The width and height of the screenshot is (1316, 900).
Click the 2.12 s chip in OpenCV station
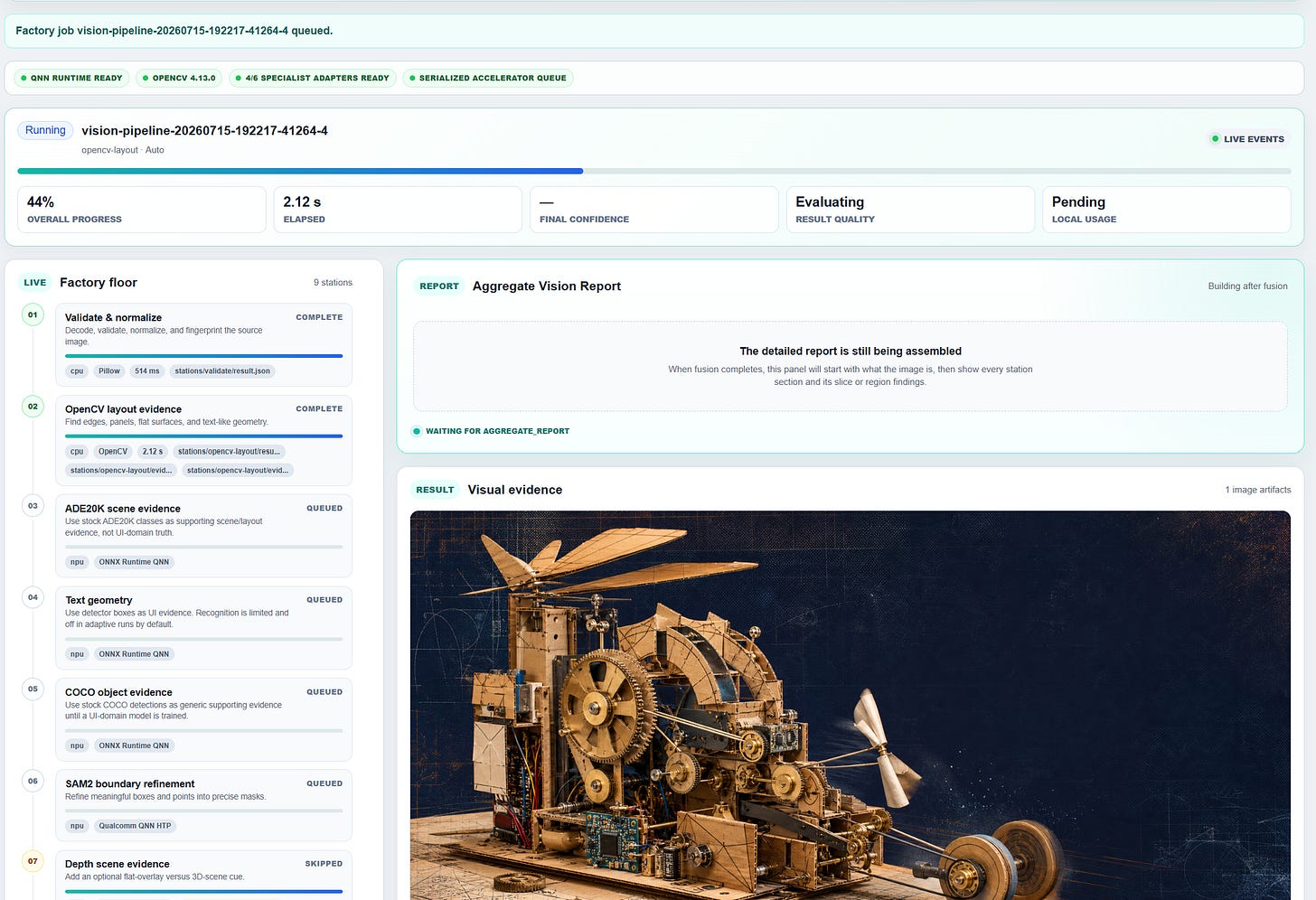(153, 452)
